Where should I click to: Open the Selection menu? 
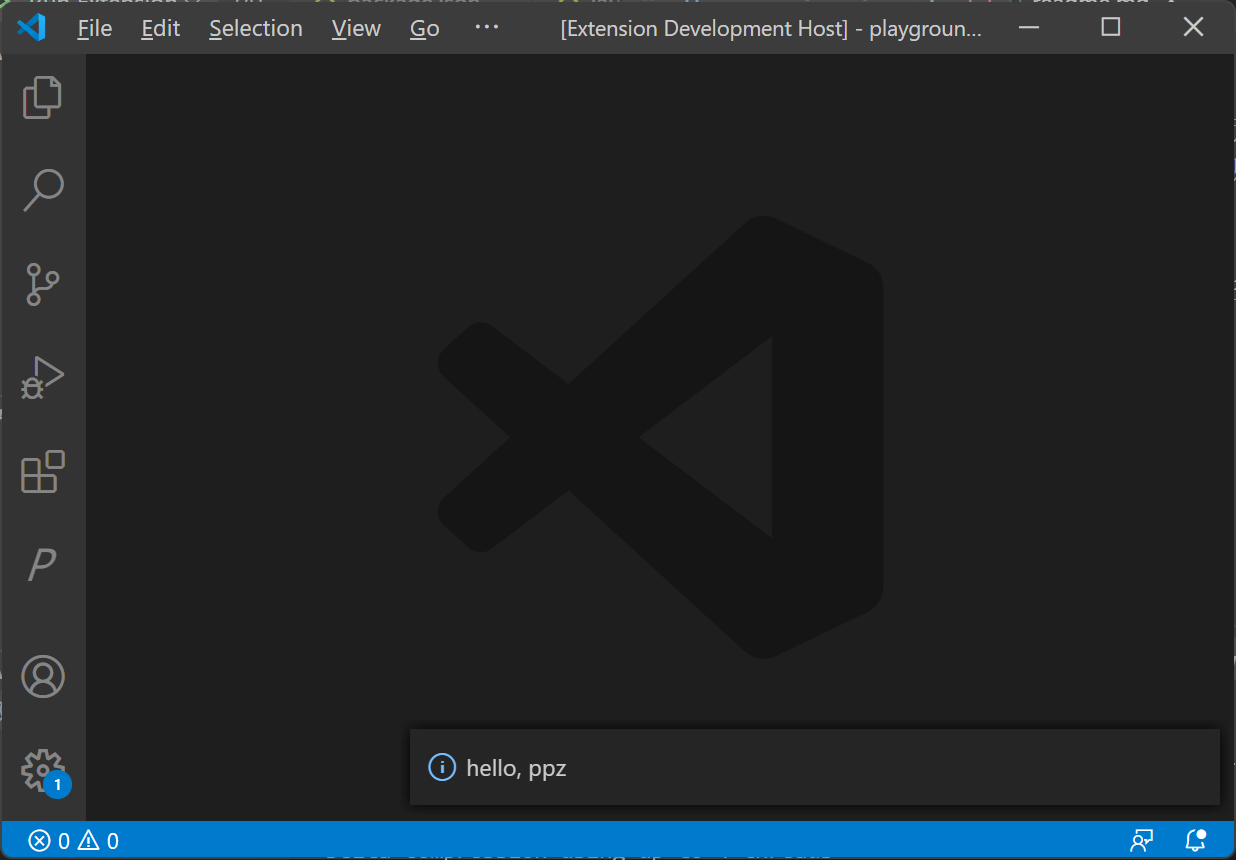(x=255, y=28)
